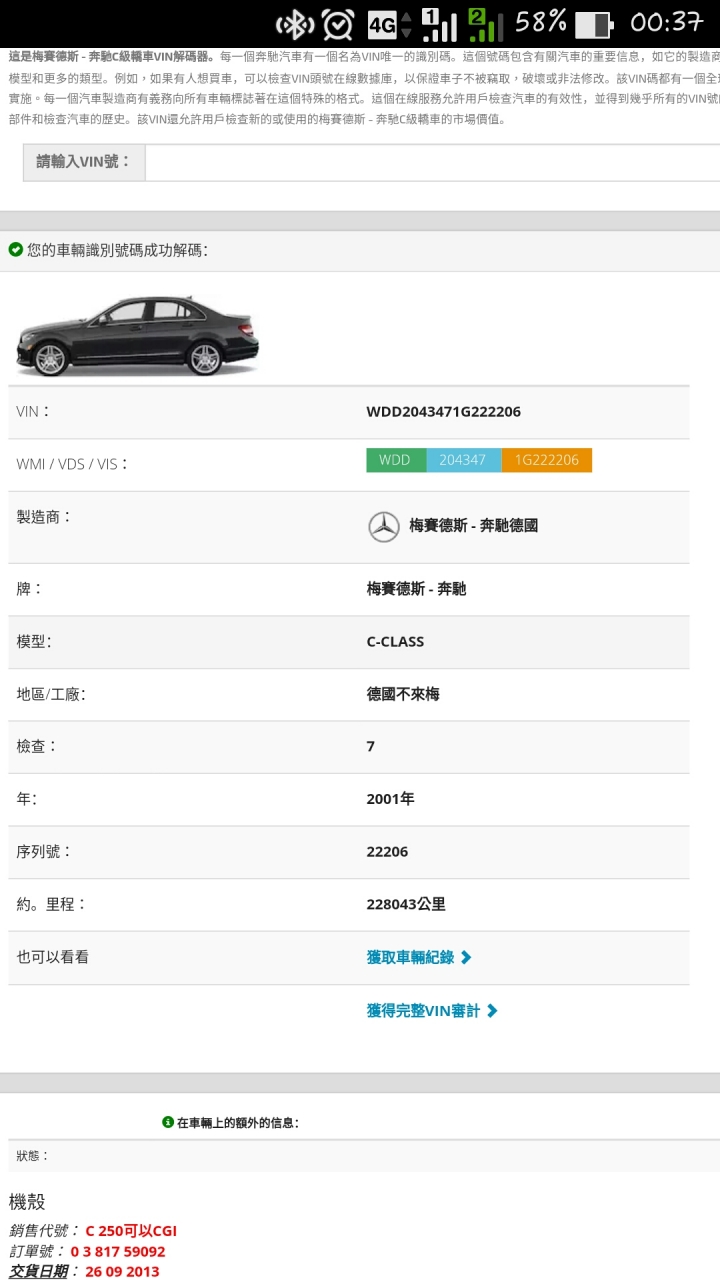Open the 獲取車輛紀錄 link
The height and width of the screenshot is (1280, 720).
click(411, 957)
